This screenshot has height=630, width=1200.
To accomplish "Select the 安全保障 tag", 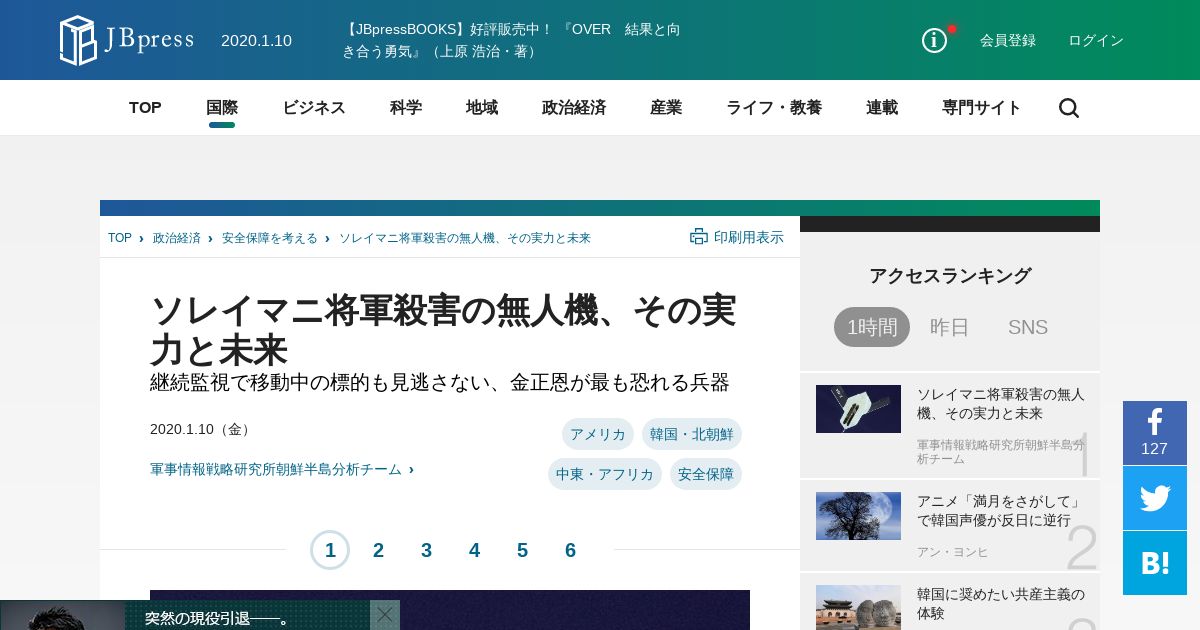I will point(706,474).
